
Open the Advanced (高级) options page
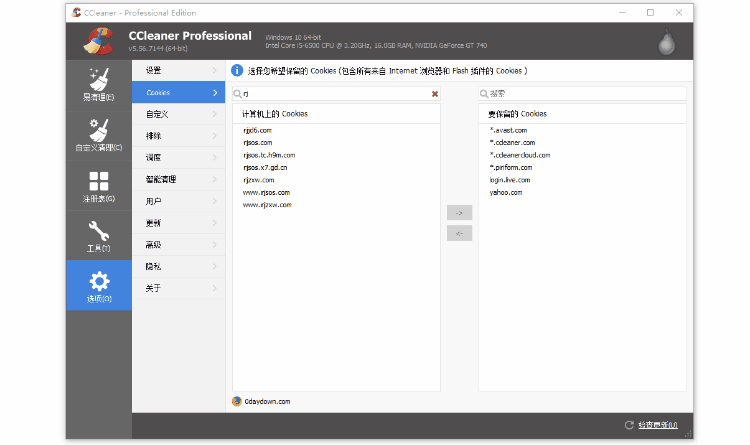(178, 245)
